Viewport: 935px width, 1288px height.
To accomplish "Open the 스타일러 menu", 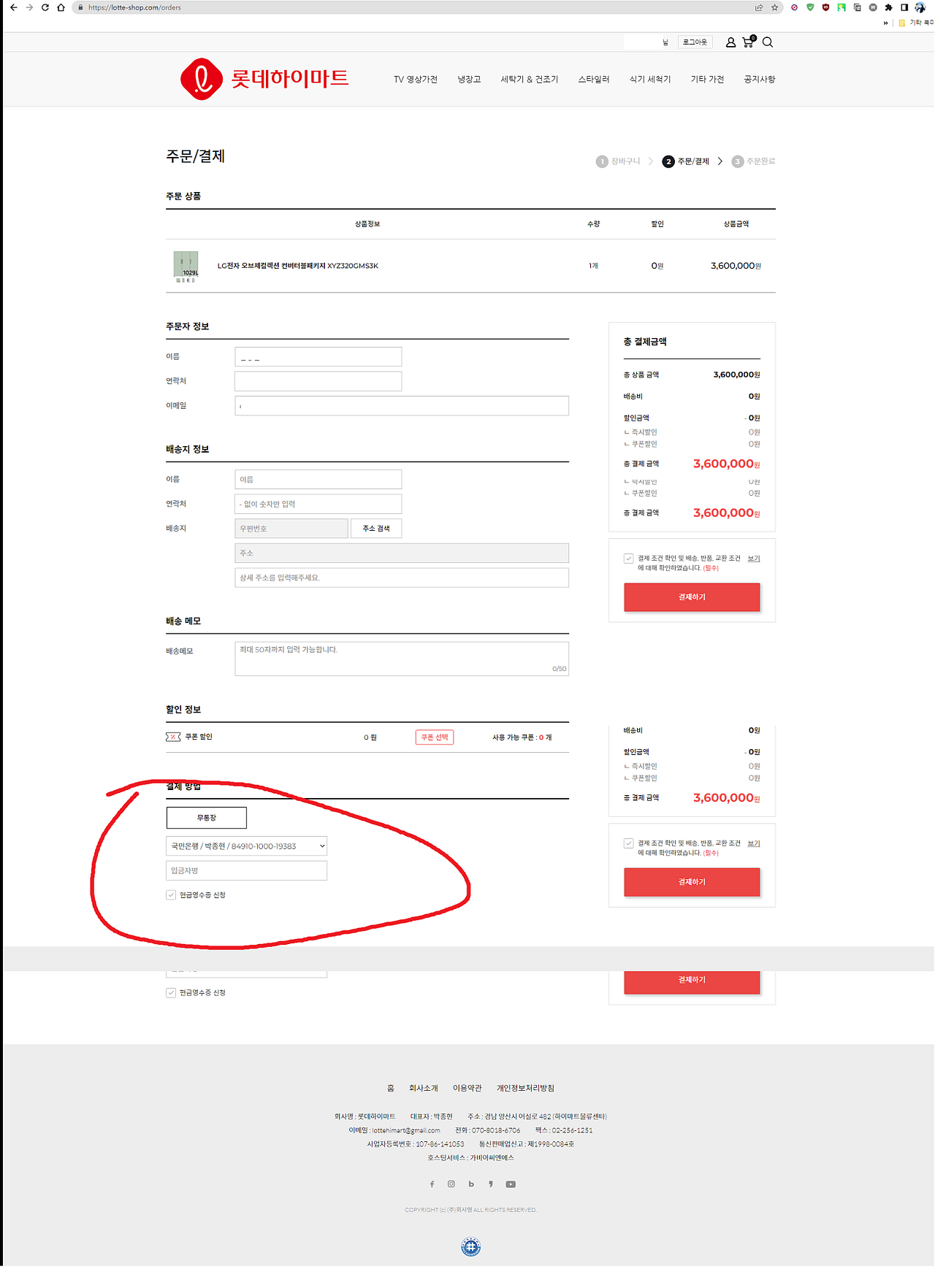I will coord(594,80).
